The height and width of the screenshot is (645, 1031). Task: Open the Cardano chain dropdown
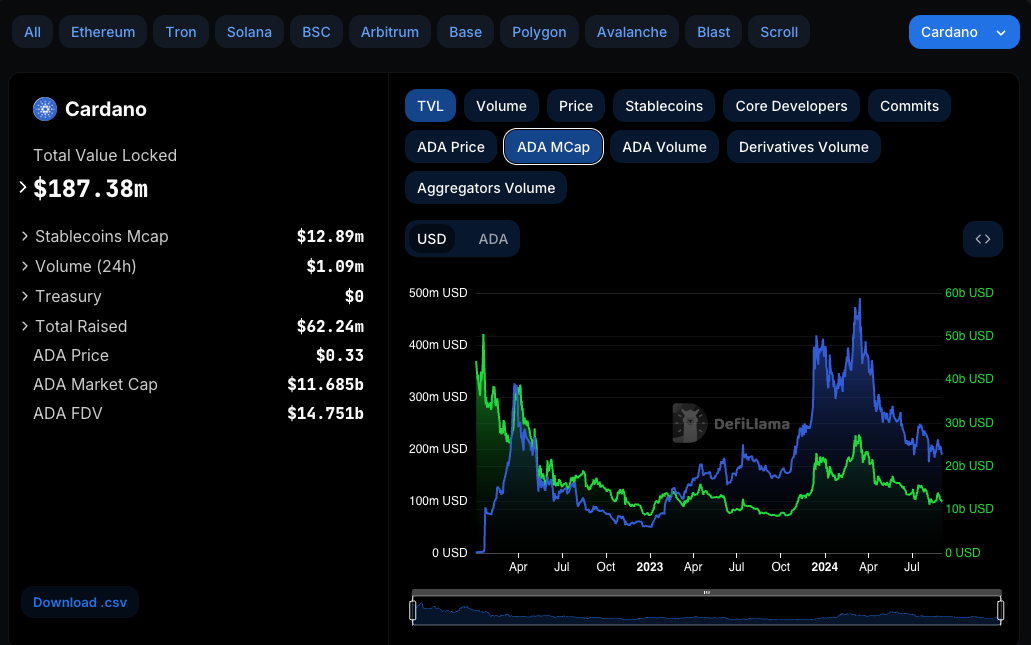(964, 32)
